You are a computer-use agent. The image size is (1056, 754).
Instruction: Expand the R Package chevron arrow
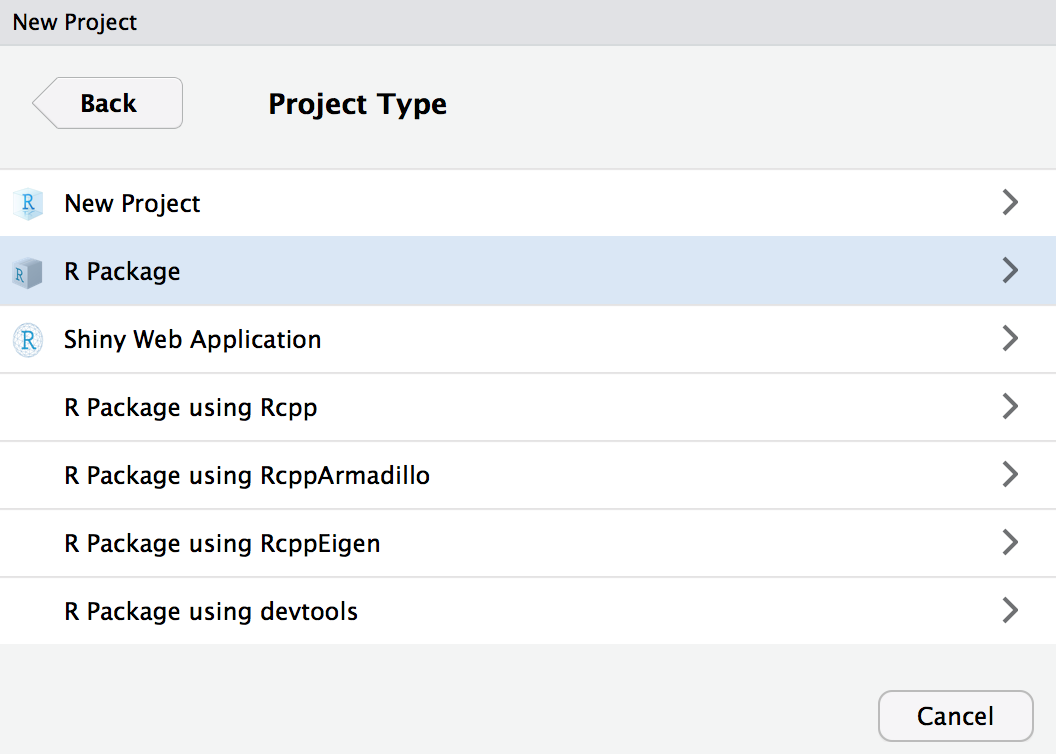coord(1010,271)
